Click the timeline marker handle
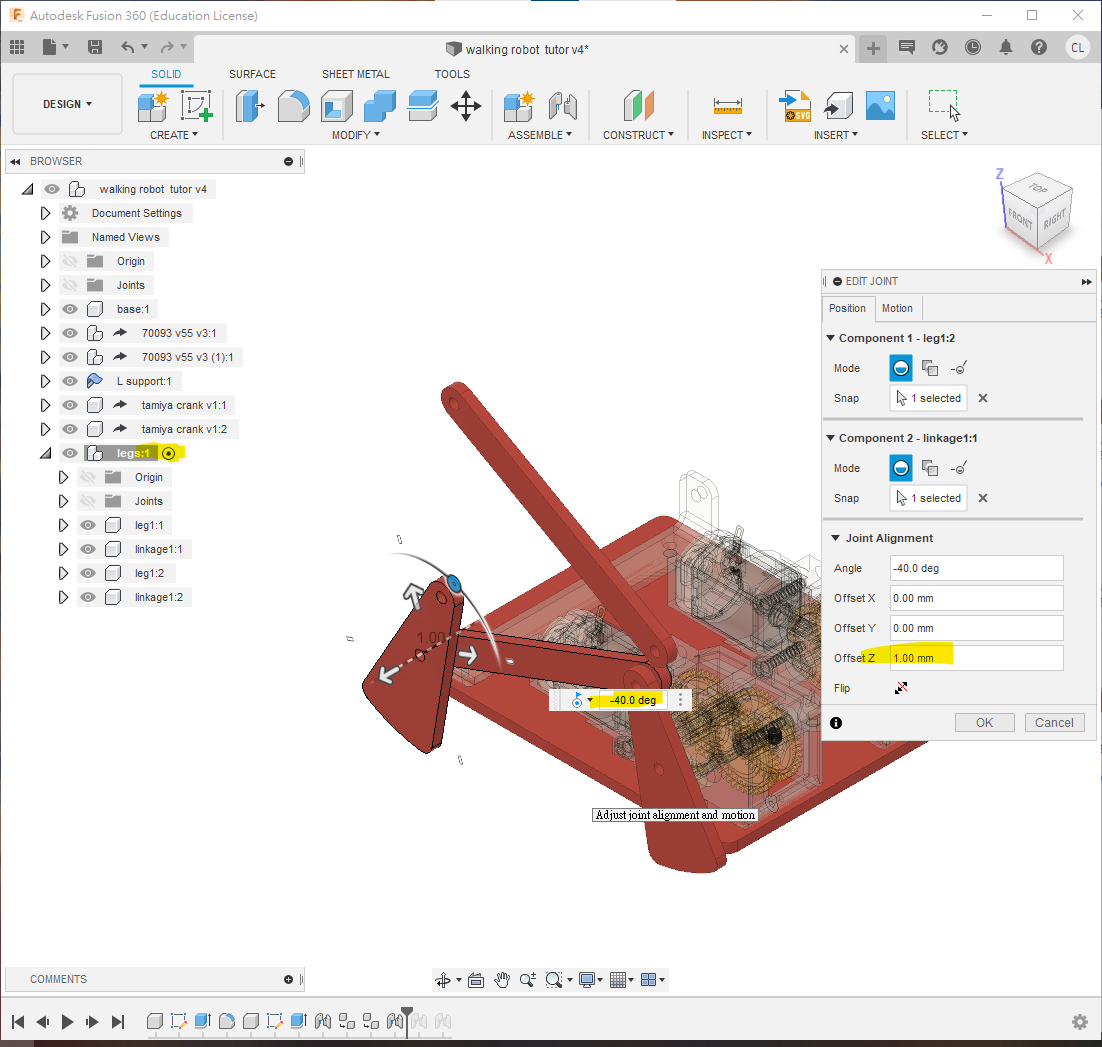This screenshot has width=1102, height=1047. 406,1012
